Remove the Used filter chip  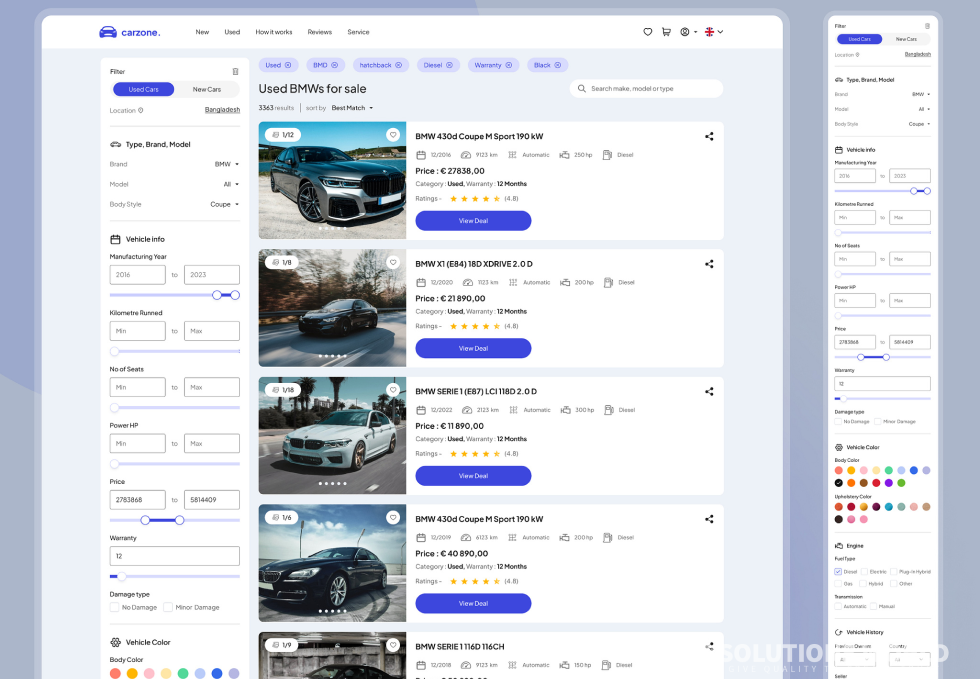(x=288, y=65)
